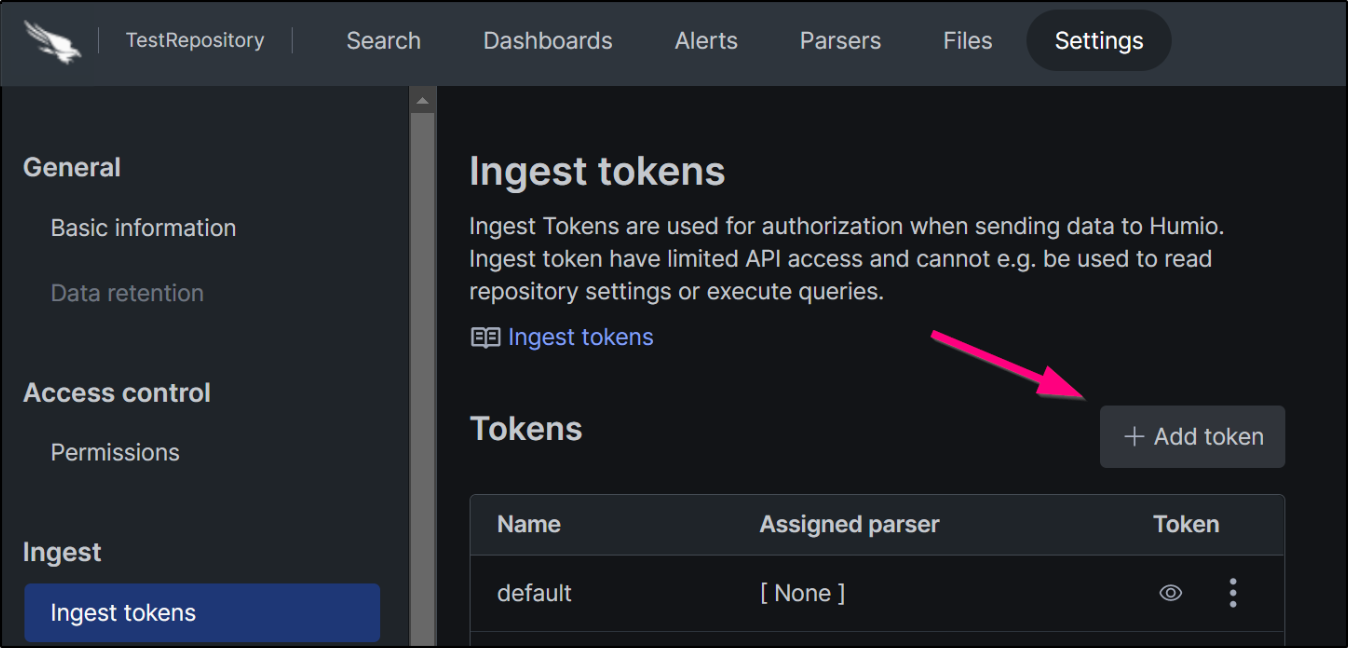Click the Ingest section heading in sidebar
Screen dimensions: 1348x648
[x=62, y=553]
